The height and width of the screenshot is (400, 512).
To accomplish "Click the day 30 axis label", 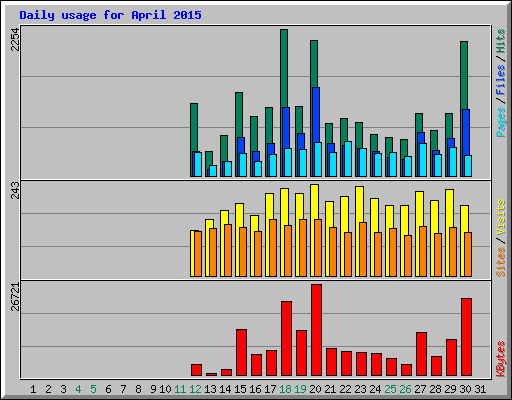I will pyautogui.click(x=465, y=389).
